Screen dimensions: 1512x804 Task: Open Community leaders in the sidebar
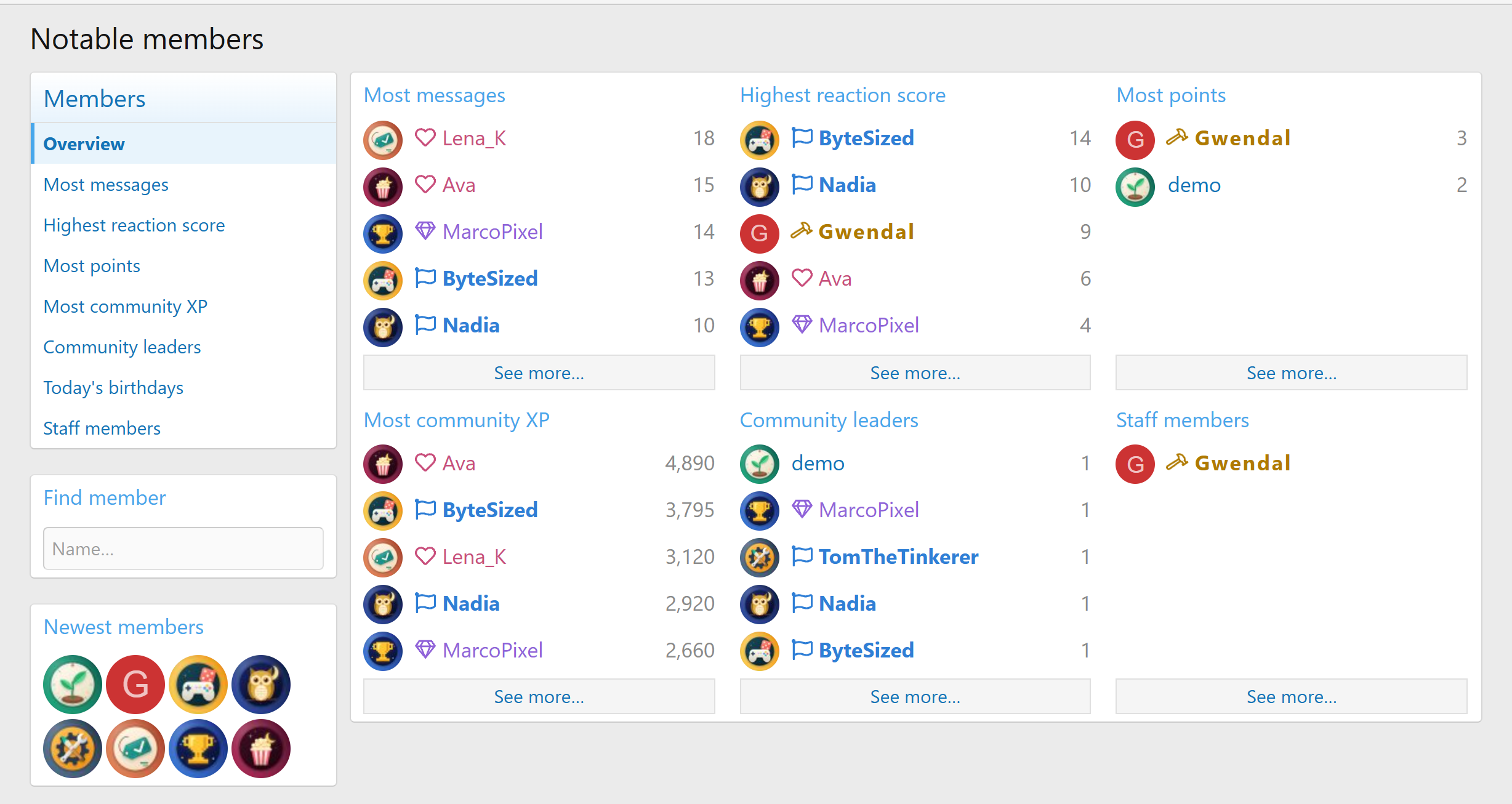(183, 347)
